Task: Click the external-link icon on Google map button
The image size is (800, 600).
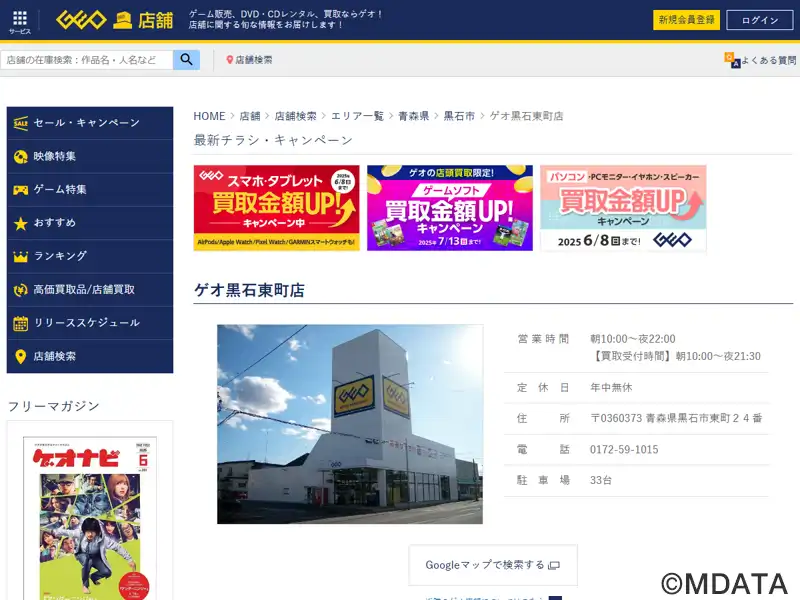Action: 554,565
